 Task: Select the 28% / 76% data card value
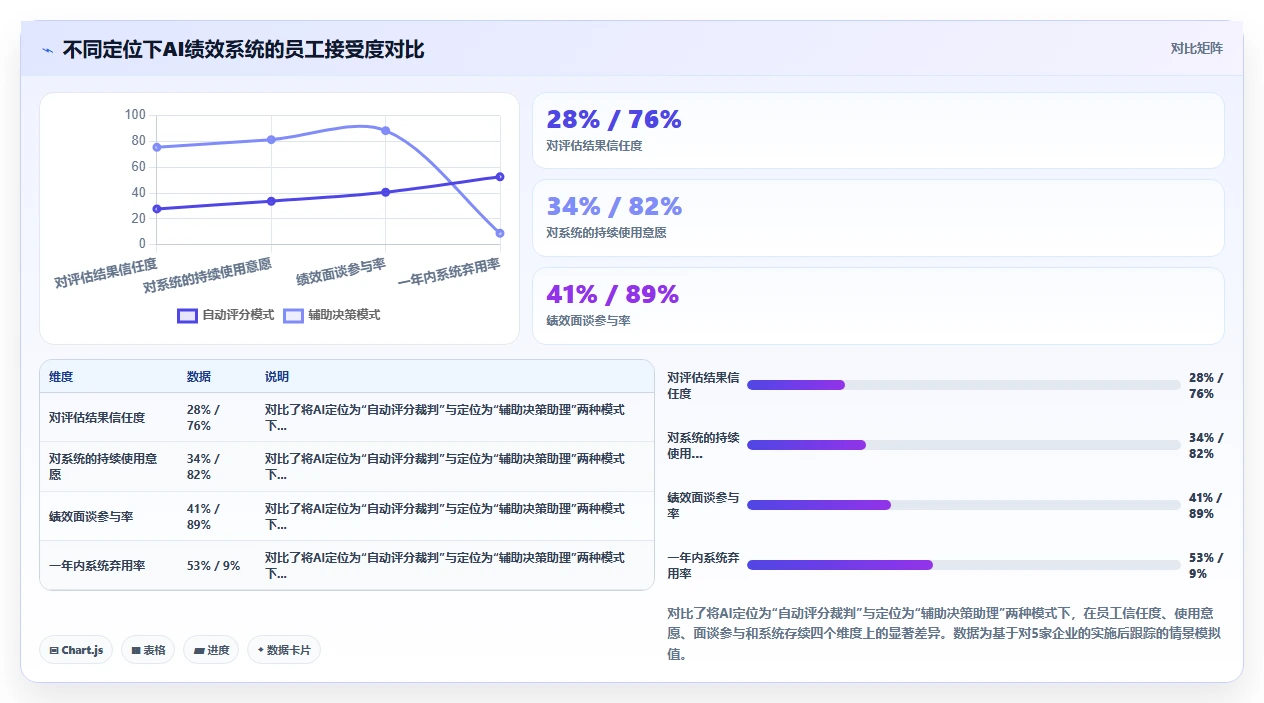[x=613, y=119]
